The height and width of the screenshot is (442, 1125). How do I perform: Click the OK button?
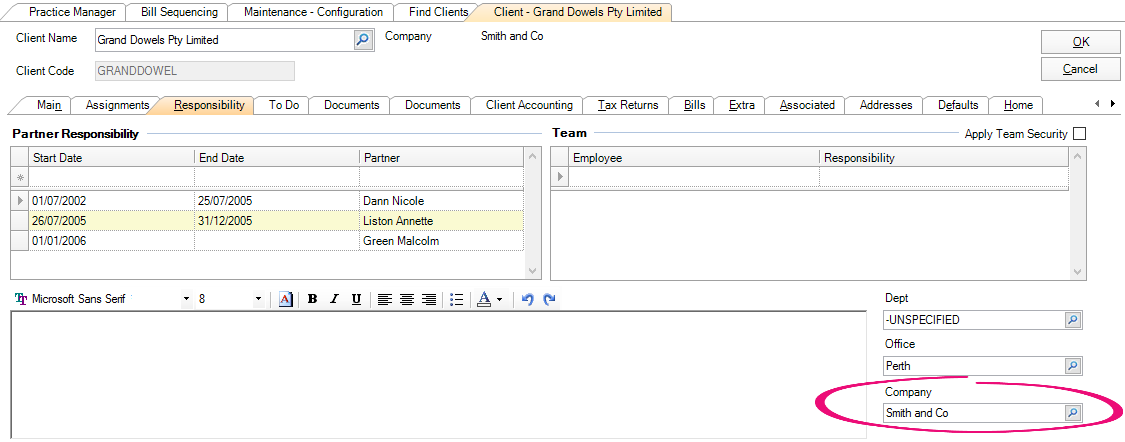pyautogui.click(x=1080, y=42)
